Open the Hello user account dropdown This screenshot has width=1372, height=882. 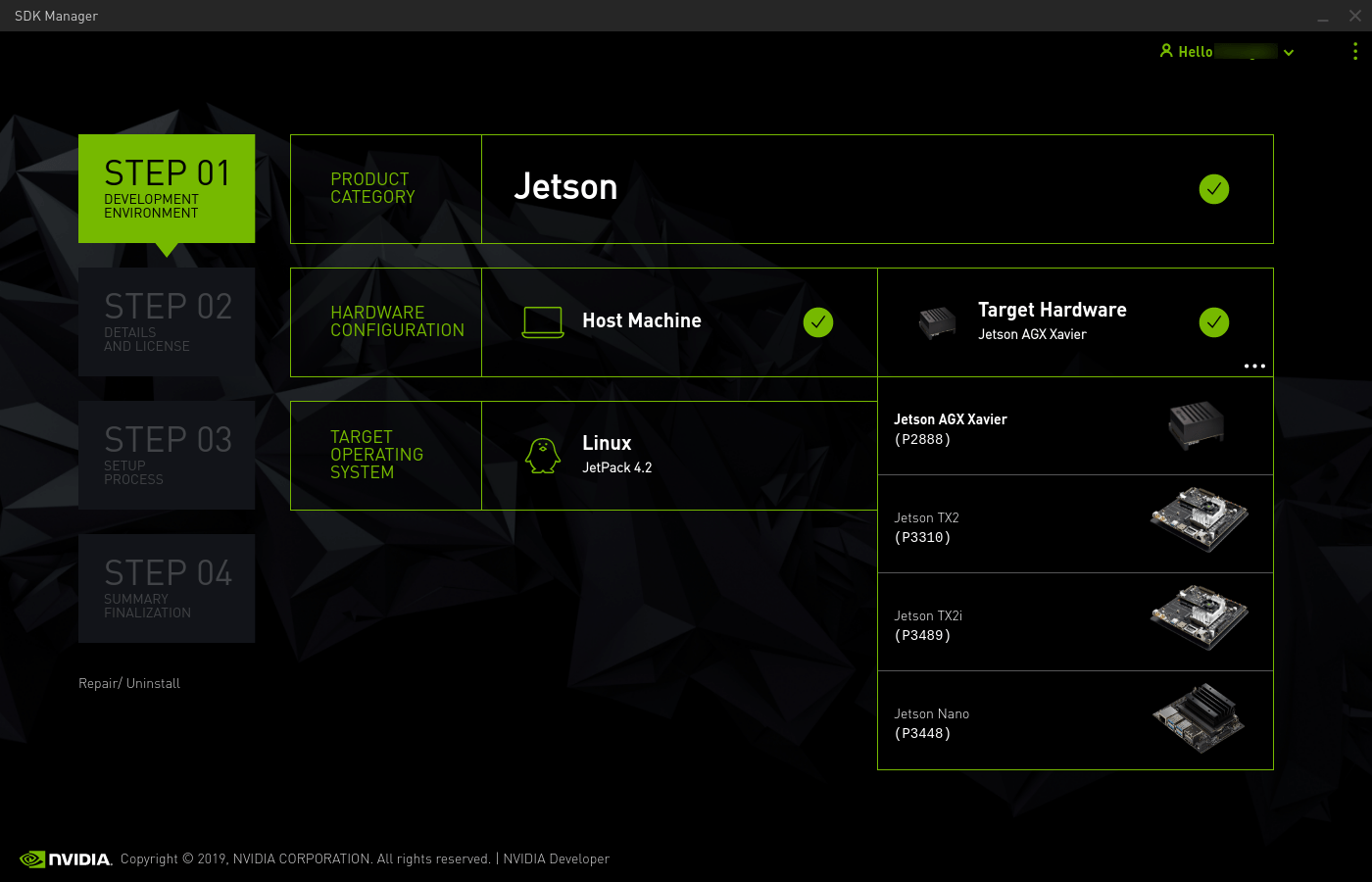pyautogui.click(x=1289, y=51)
